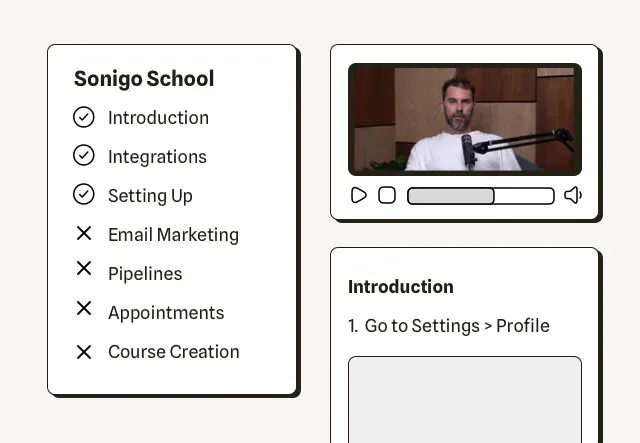Image resolution: width=640 pixels, height=443 pixels.
Task: Select the Pipelines lesson
Action: point(145,274)
